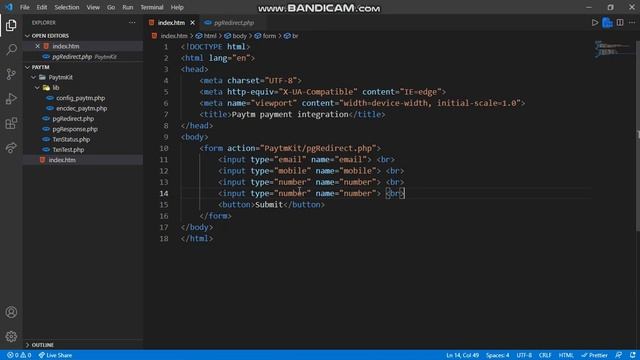Screen dimensions: 640x360
Task: Open the Extensions view
Action: click(11, 123)
